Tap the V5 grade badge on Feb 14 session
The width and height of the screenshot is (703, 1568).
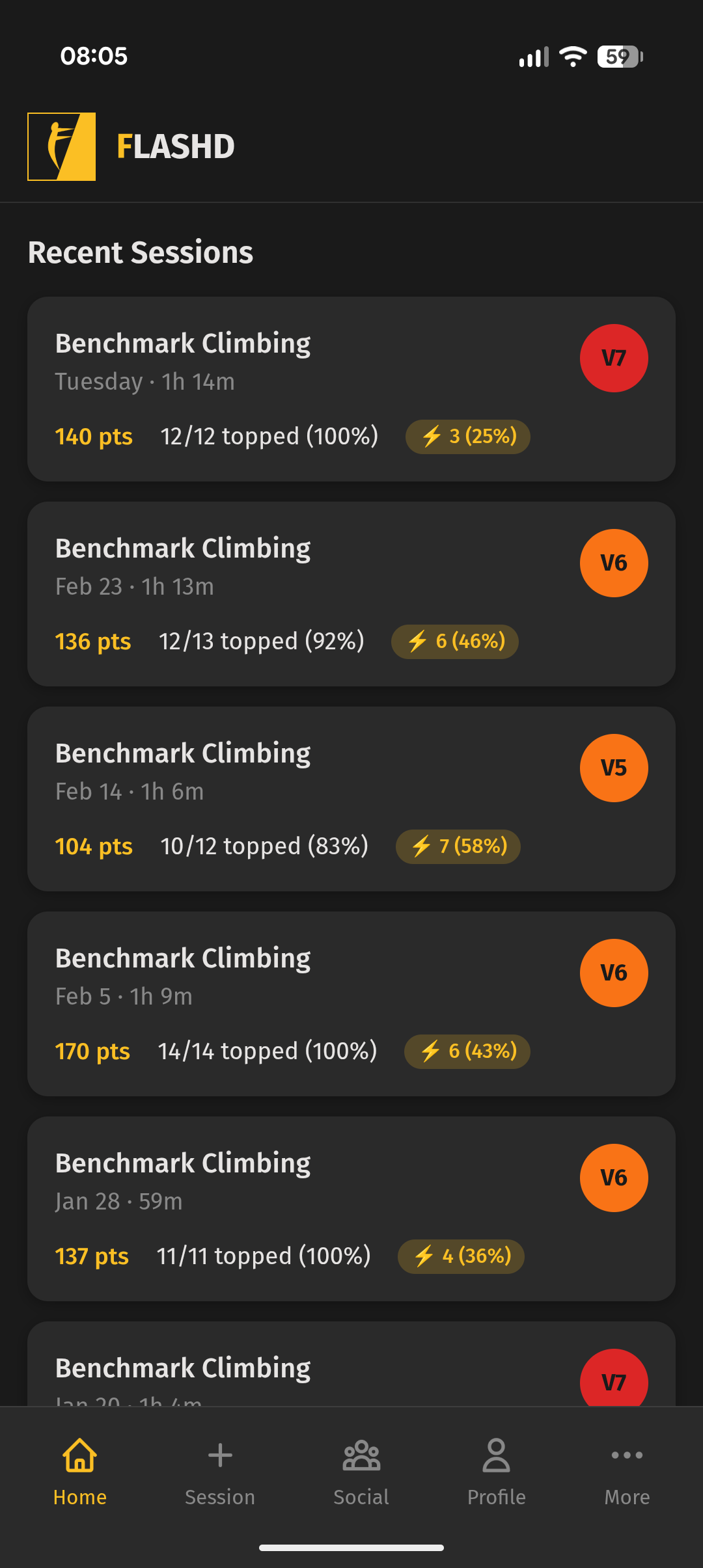(614, 768)
